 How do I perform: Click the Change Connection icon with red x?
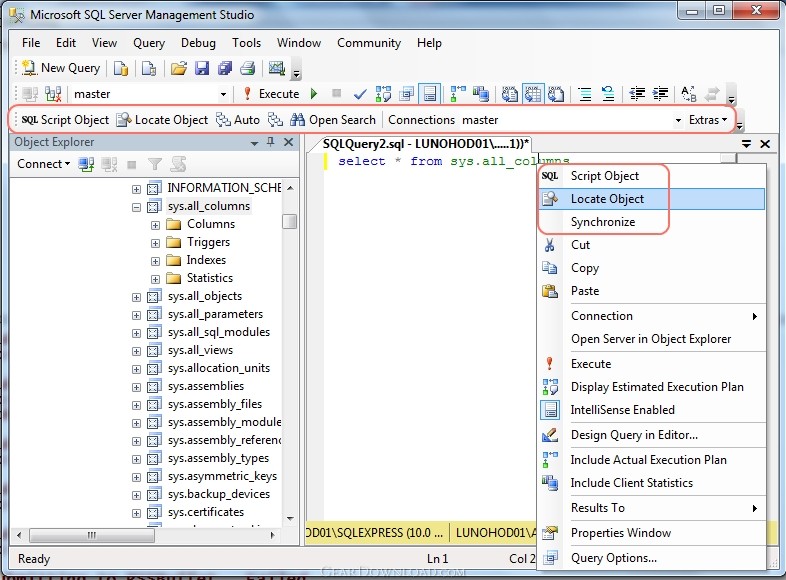click(53, 94)
